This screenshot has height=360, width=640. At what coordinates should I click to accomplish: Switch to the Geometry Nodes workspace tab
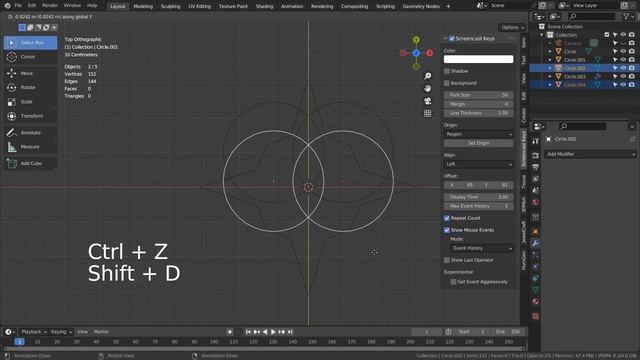[x=421, y=6]
